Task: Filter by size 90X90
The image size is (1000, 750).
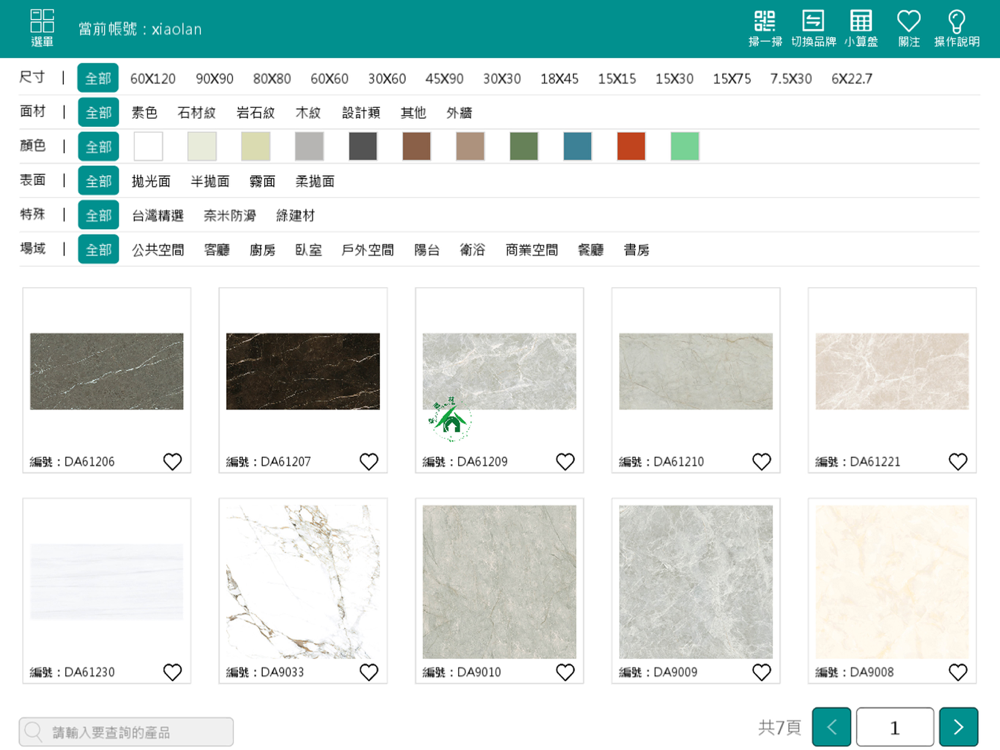Action: point(214,78)
